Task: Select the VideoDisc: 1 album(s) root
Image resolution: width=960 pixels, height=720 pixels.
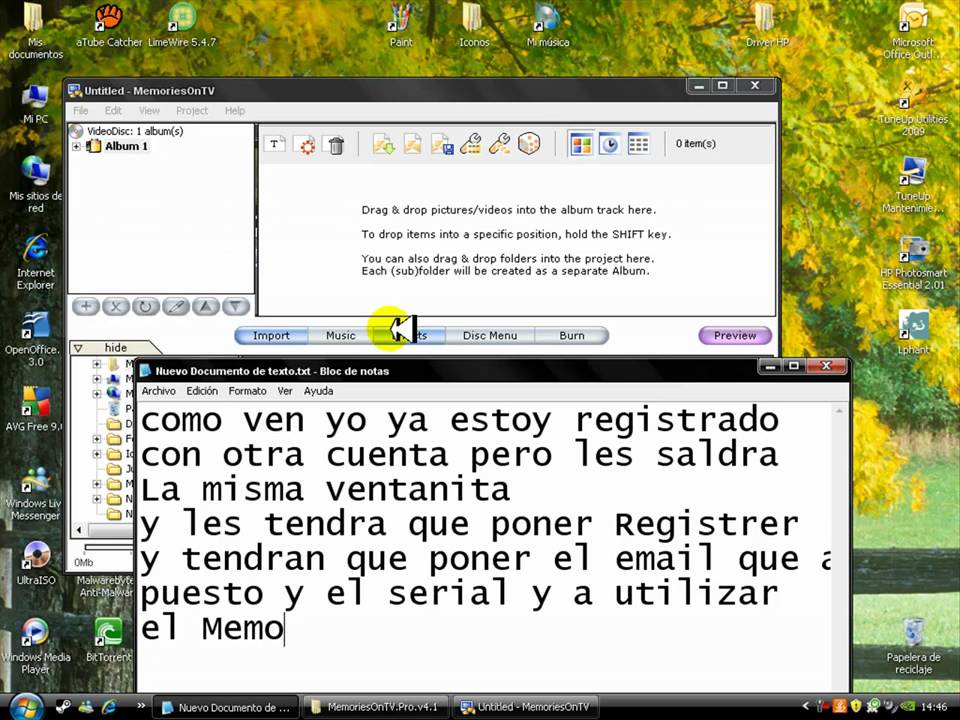Action: pyautogui.click(x=135, y=131)
